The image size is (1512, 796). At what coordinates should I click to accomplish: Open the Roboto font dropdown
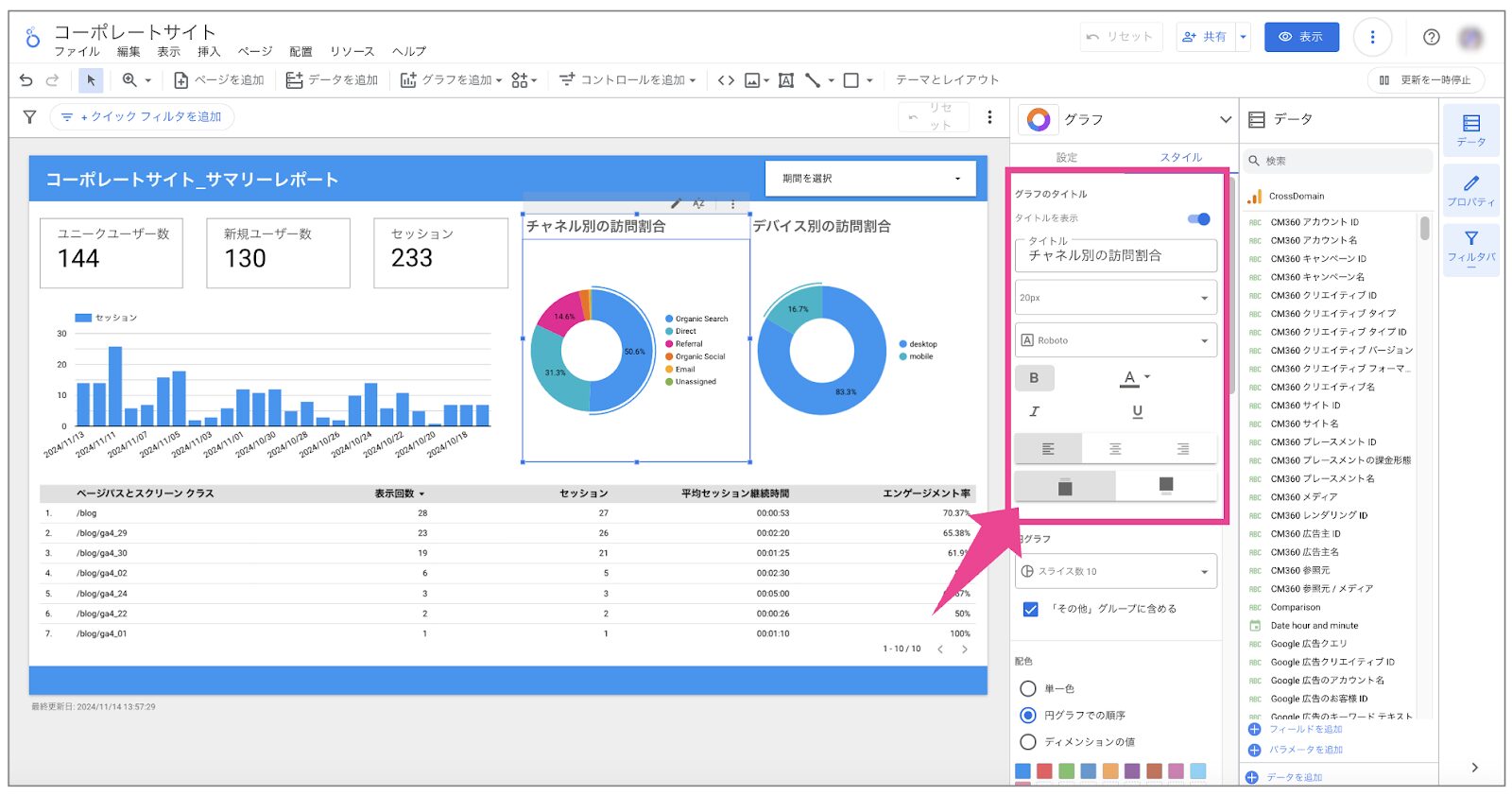tap(1116, 340)
